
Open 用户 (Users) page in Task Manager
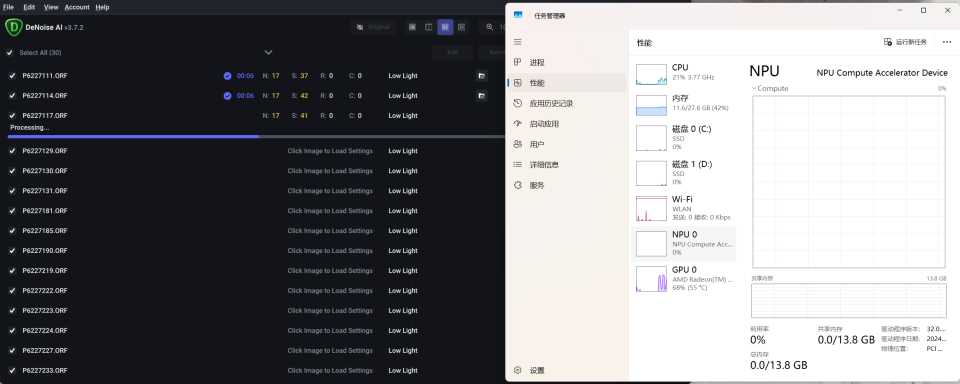pos(566,145)
